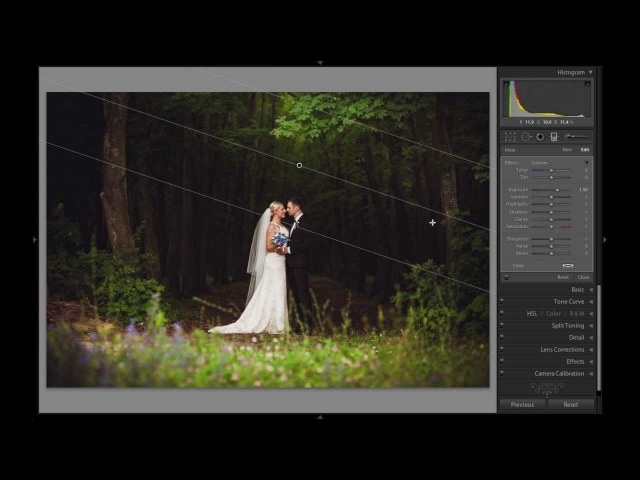640x480 pixels.
Task: Adjust the Shadows slider
Action: (x=551, y=212)
